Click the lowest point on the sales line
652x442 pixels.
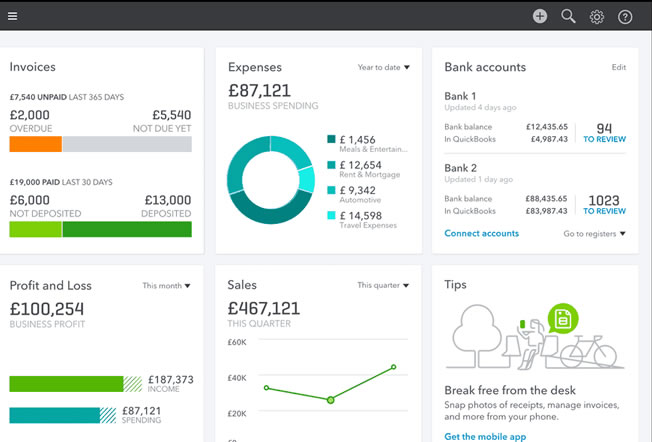click(330, 400)
